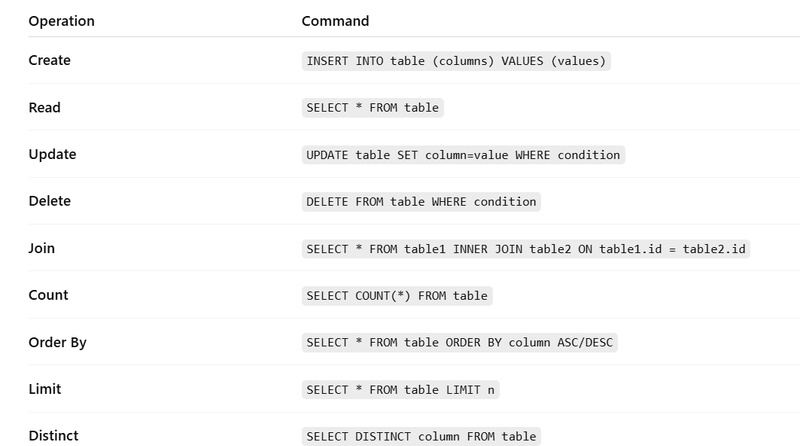Click the Distinct operation label
Screen dimensions: 800x446
[x=53, y=436]
